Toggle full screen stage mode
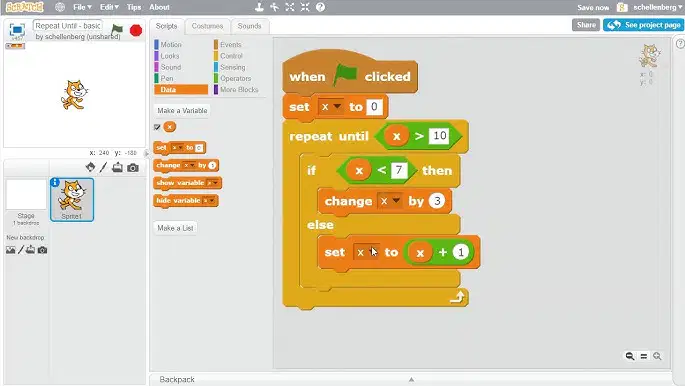Screen dimensions: 685x386 tap(17, 30)
